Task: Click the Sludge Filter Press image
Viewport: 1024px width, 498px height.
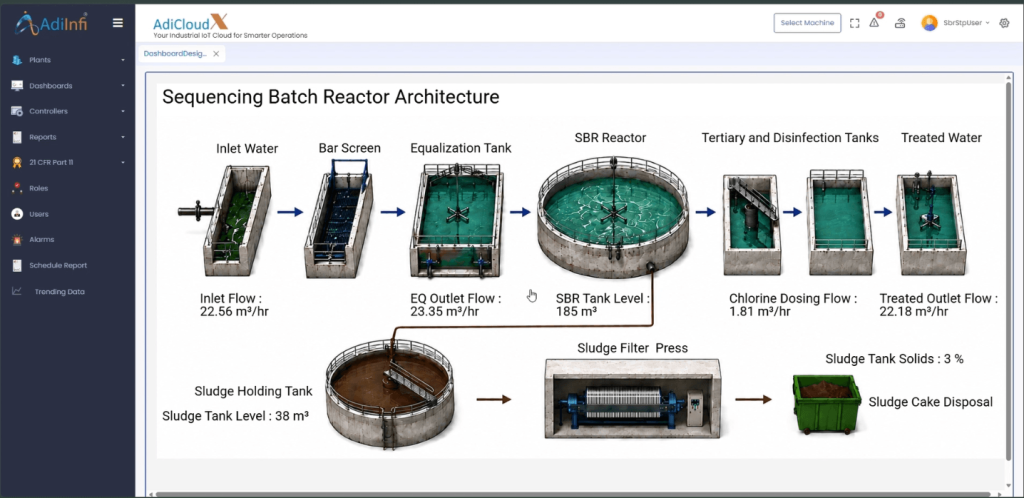Action: 632,398
